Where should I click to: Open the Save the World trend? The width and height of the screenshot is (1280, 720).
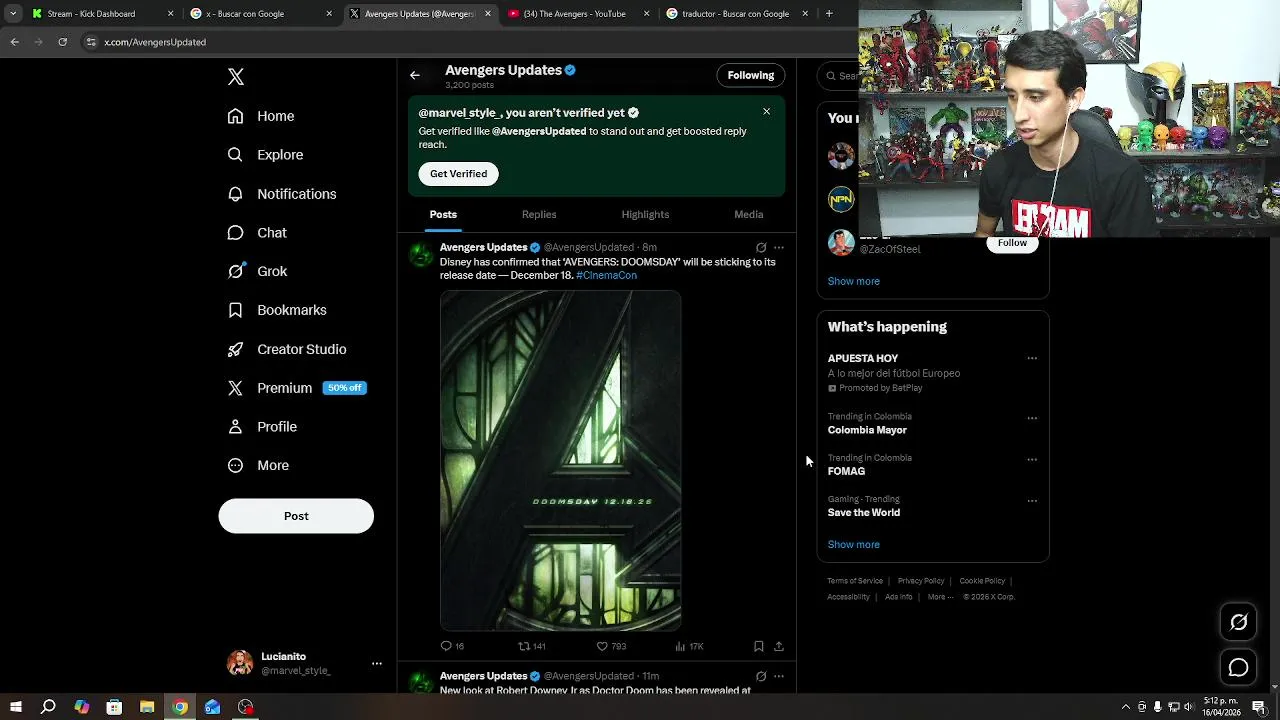pos(864,513)
